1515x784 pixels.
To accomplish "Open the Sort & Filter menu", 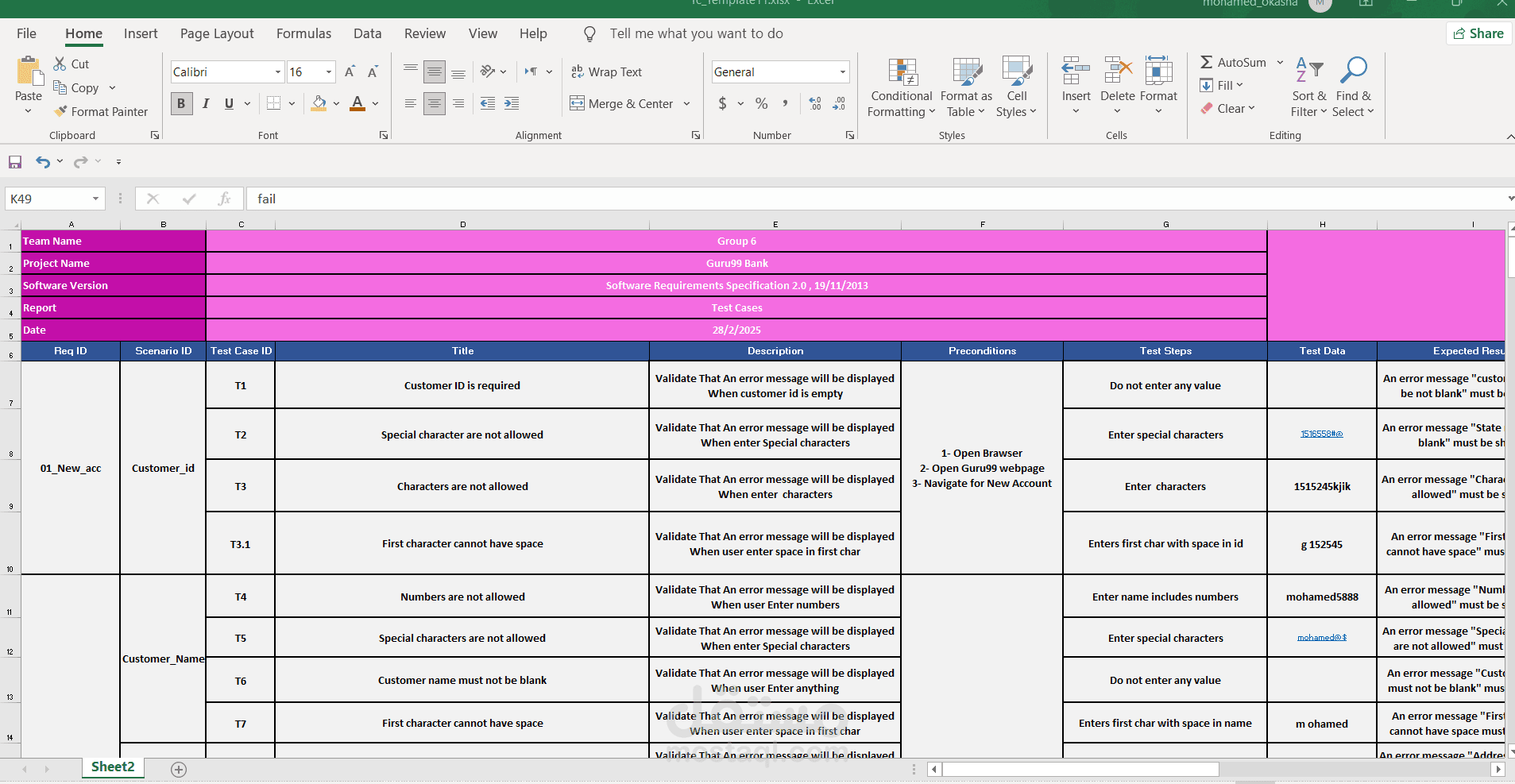I will 1308,87.
